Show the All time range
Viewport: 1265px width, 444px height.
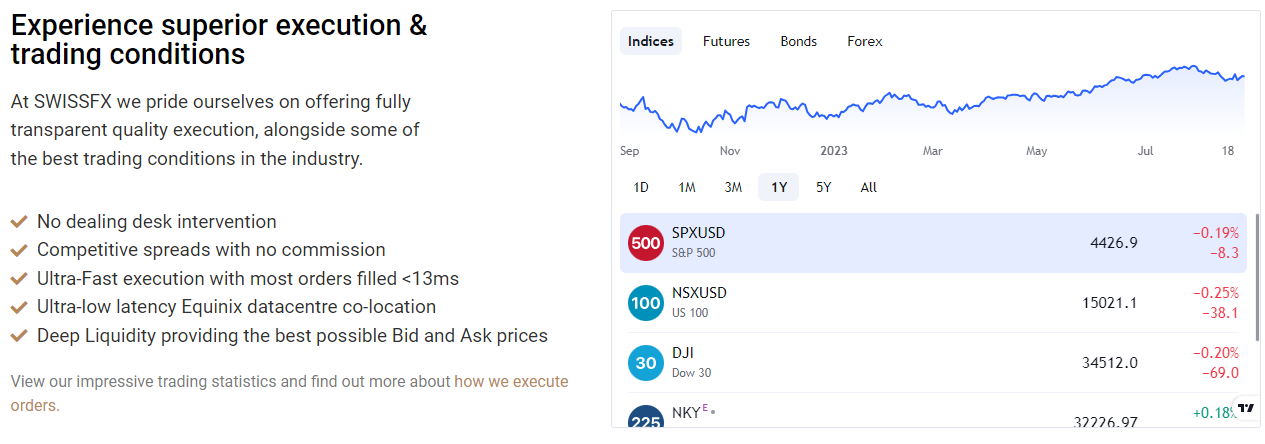869,187
